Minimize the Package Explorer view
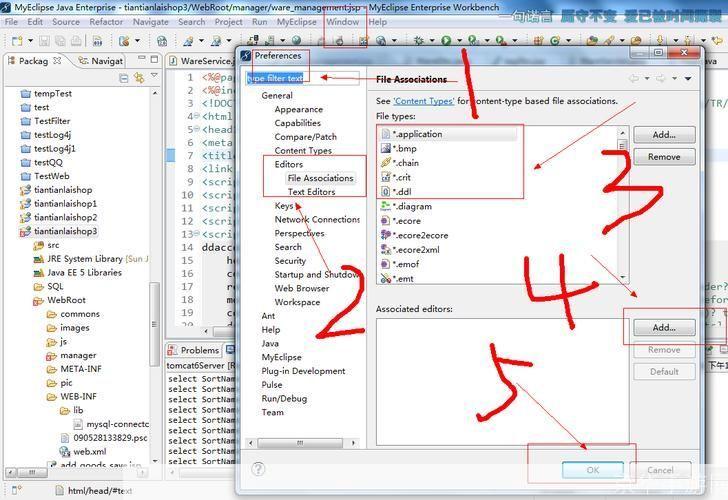728x500 pixels. tap(142, 58)
